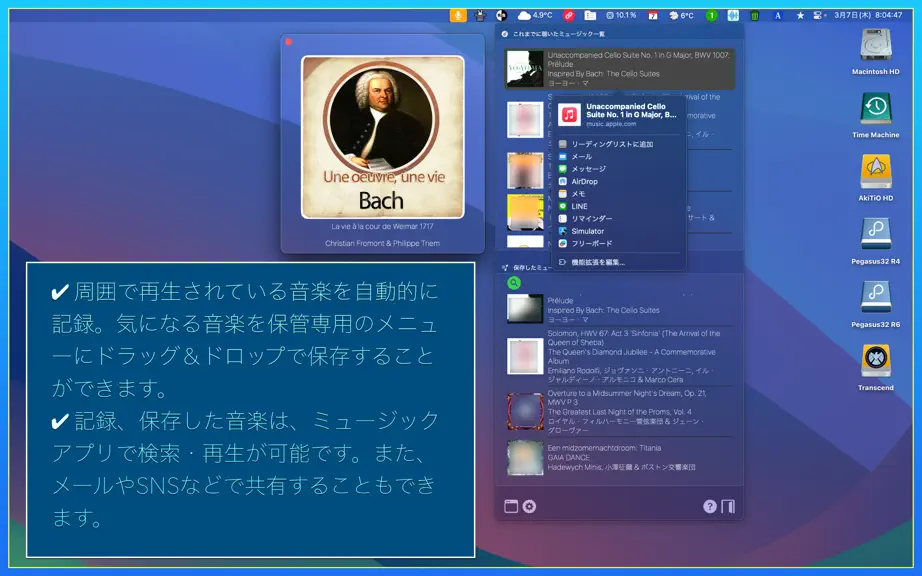Choose メール in the share menu
Screen dimensions: 922x576
617,156
